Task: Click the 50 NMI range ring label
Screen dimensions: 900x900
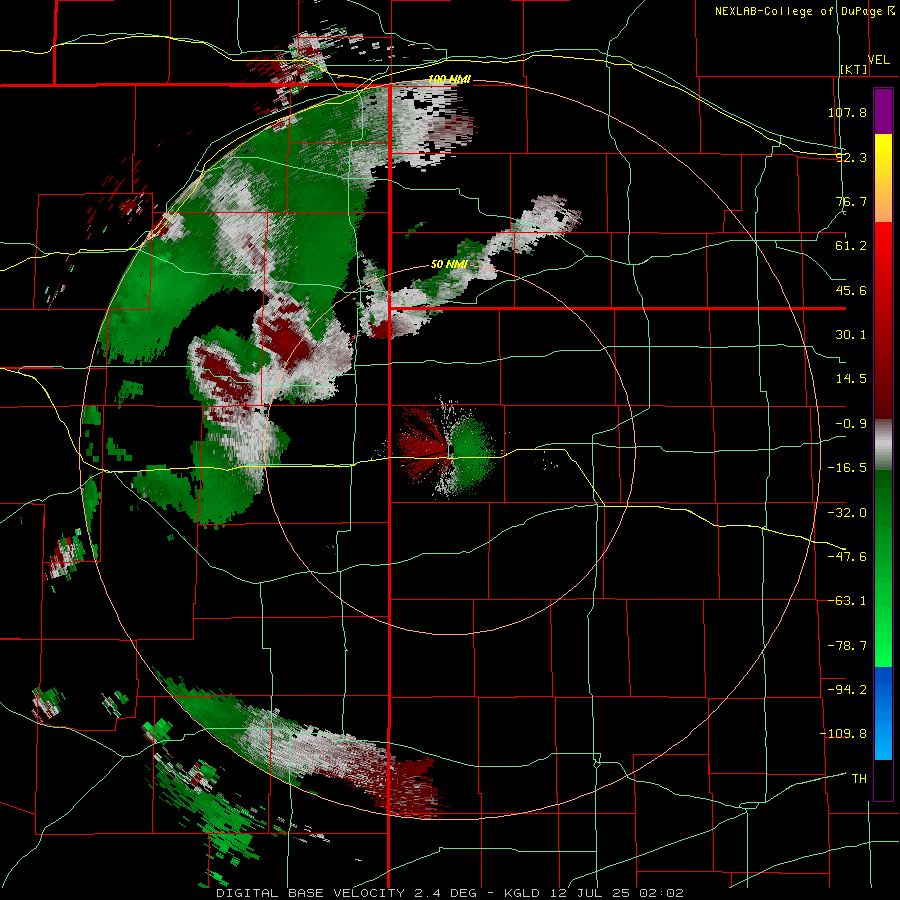Action: (449, 265)
